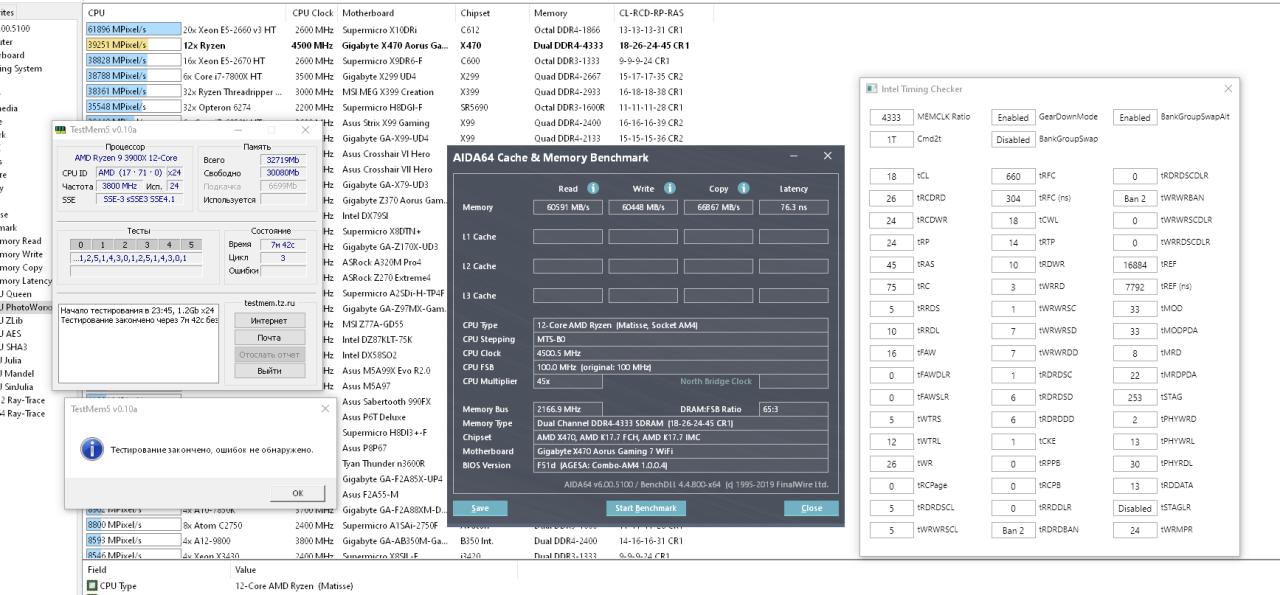1280x595 pixels.
Task: Click the tRAS timing field showing 45
Action: [x=891, y=265]
